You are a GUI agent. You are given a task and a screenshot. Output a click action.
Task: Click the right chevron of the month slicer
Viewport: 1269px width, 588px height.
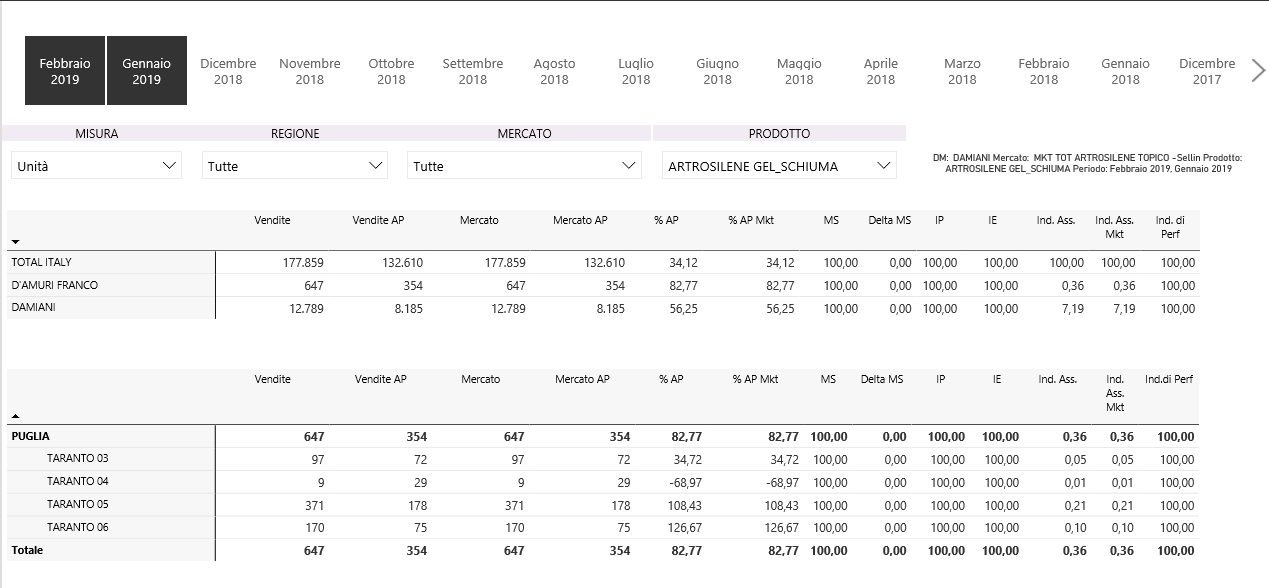click(x=1258, y=70)
